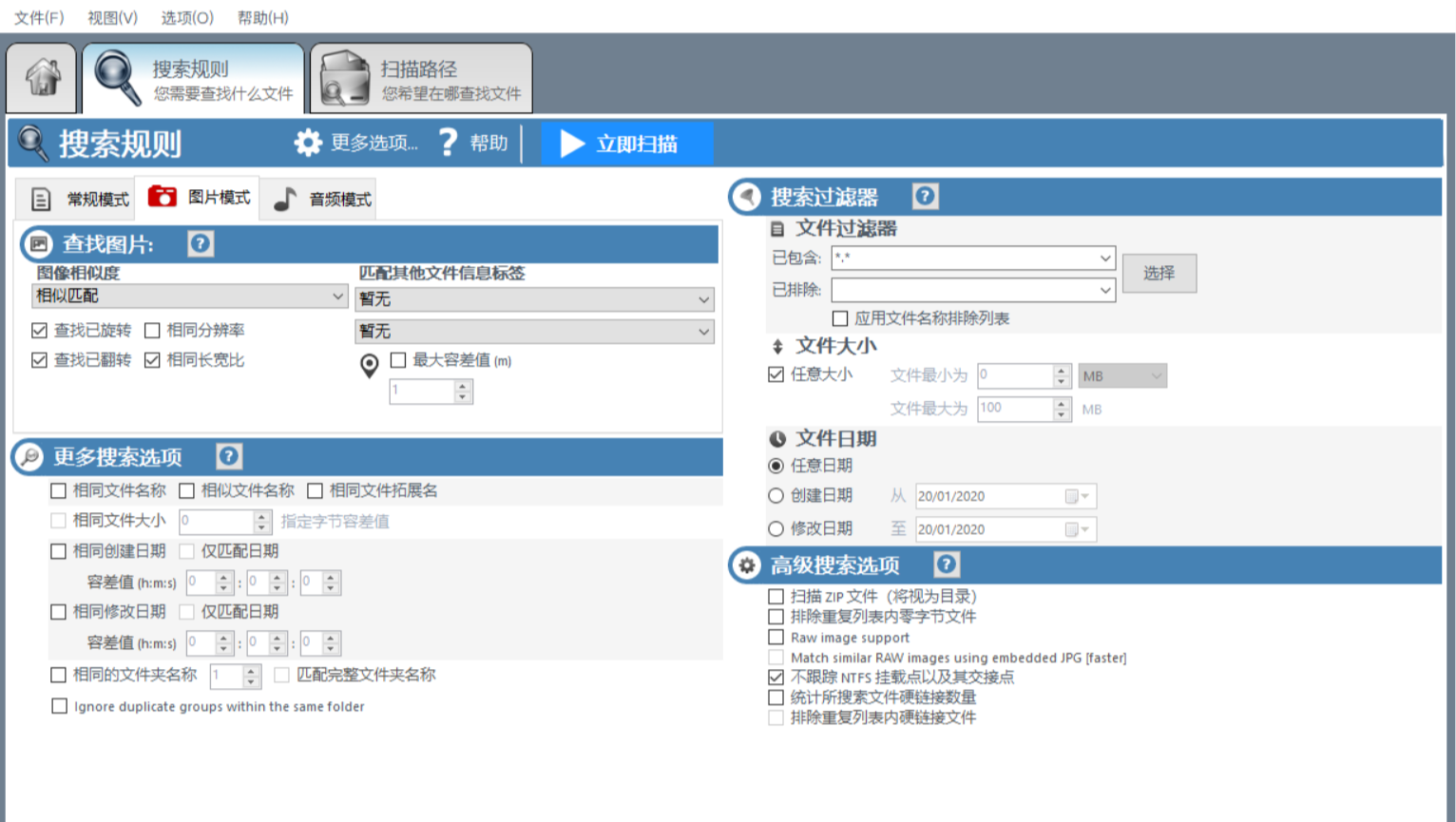Click the help icon beside 搜索过滤器
1456x822 pixels.
[925, 196]
